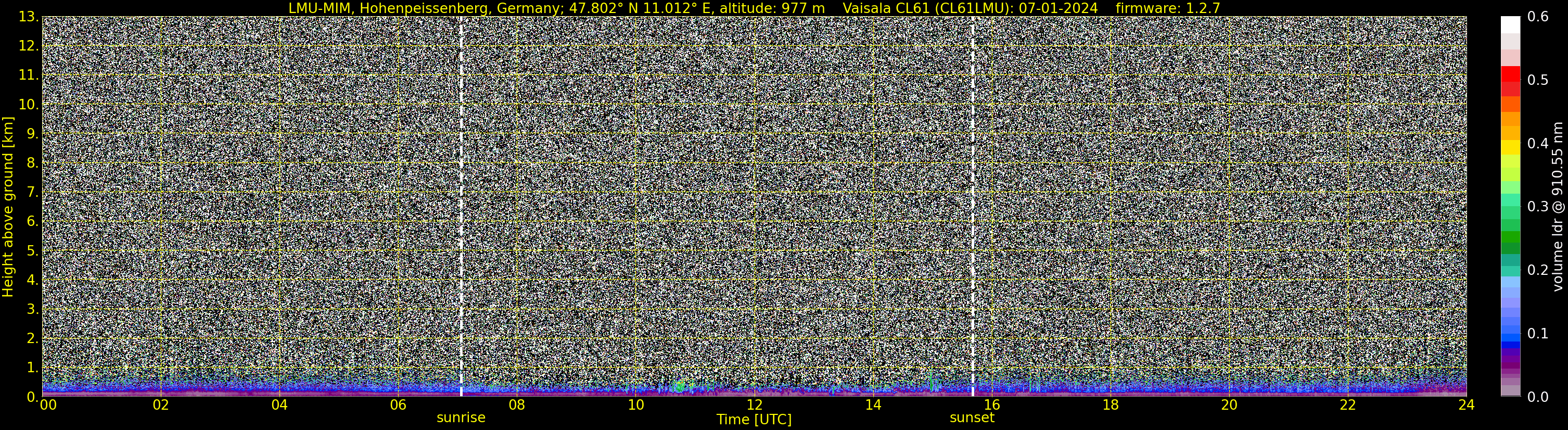Click the height axis tick label '6.'
1568x430 pixels.
tap(33, 221)
